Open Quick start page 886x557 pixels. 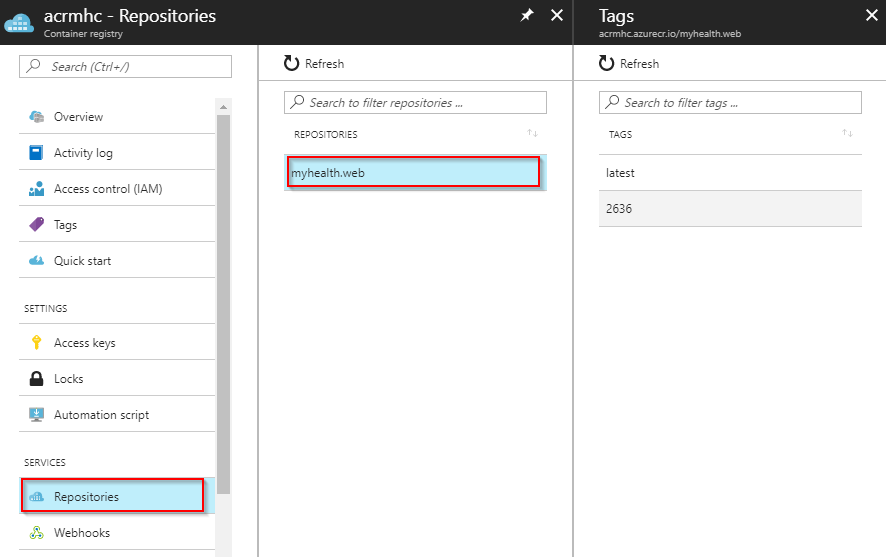[117, 260]
